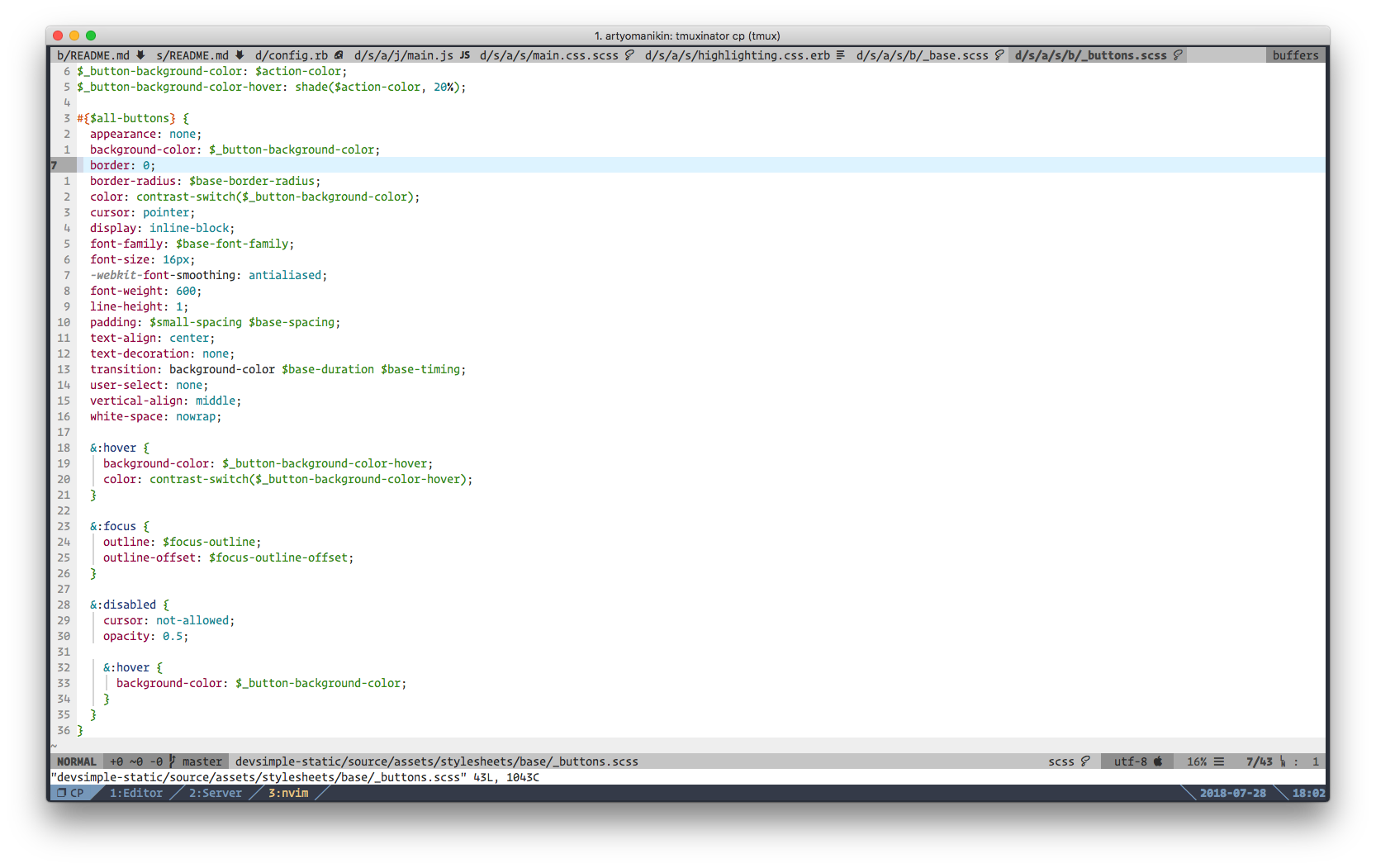Click the "&:focus {" line
1376x868 pixels.
[120, 526]
